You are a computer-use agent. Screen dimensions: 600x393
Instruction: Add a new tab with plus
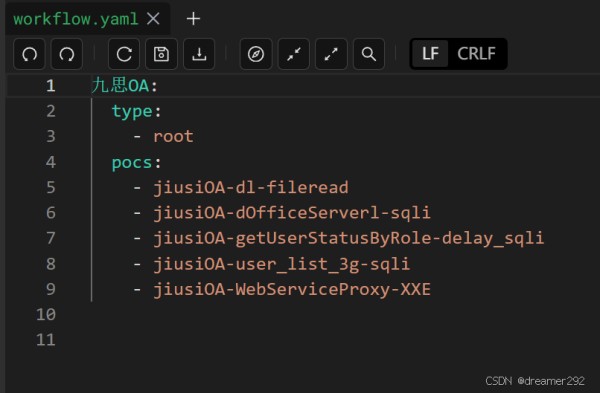coord(193,18)
